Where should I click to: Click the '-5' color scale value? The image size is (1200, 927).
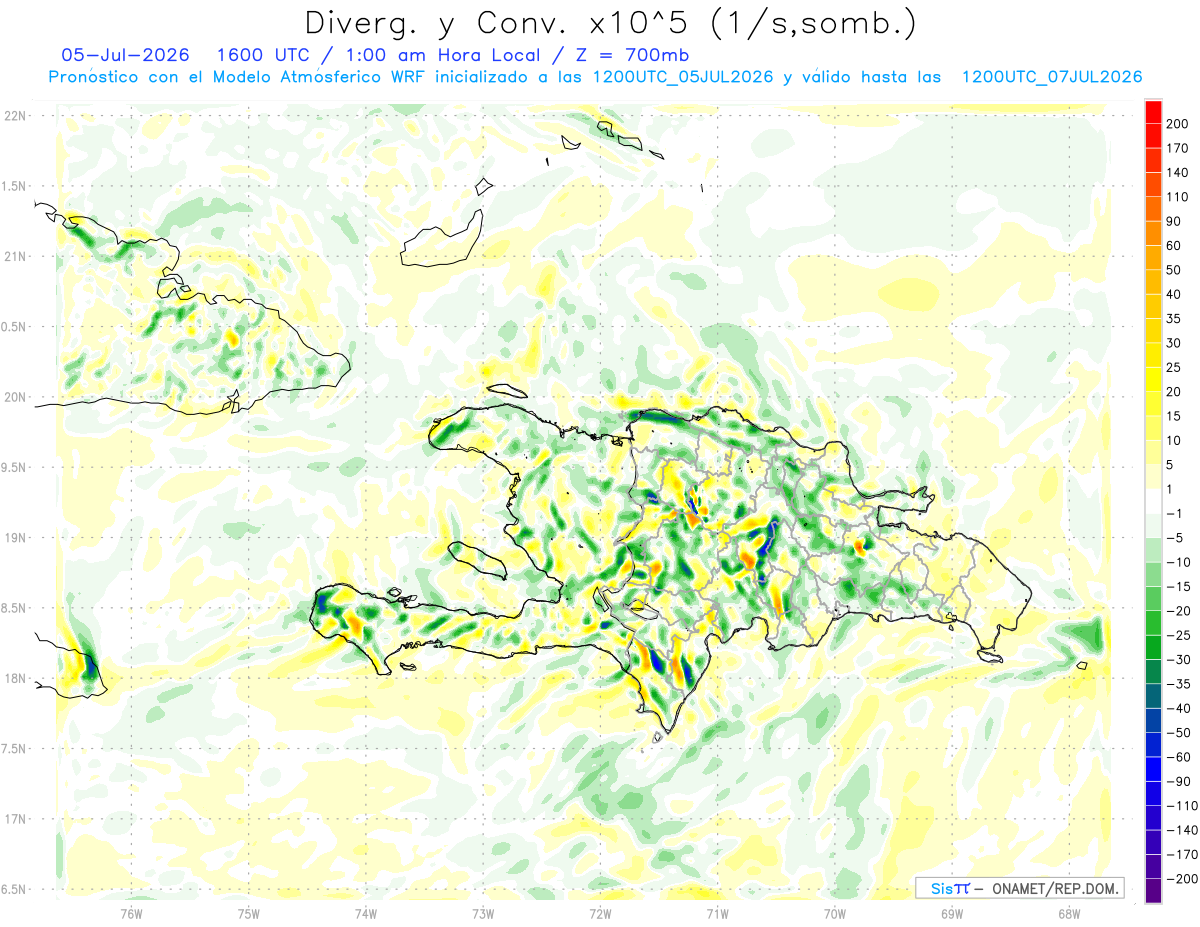pos(1174,538)
